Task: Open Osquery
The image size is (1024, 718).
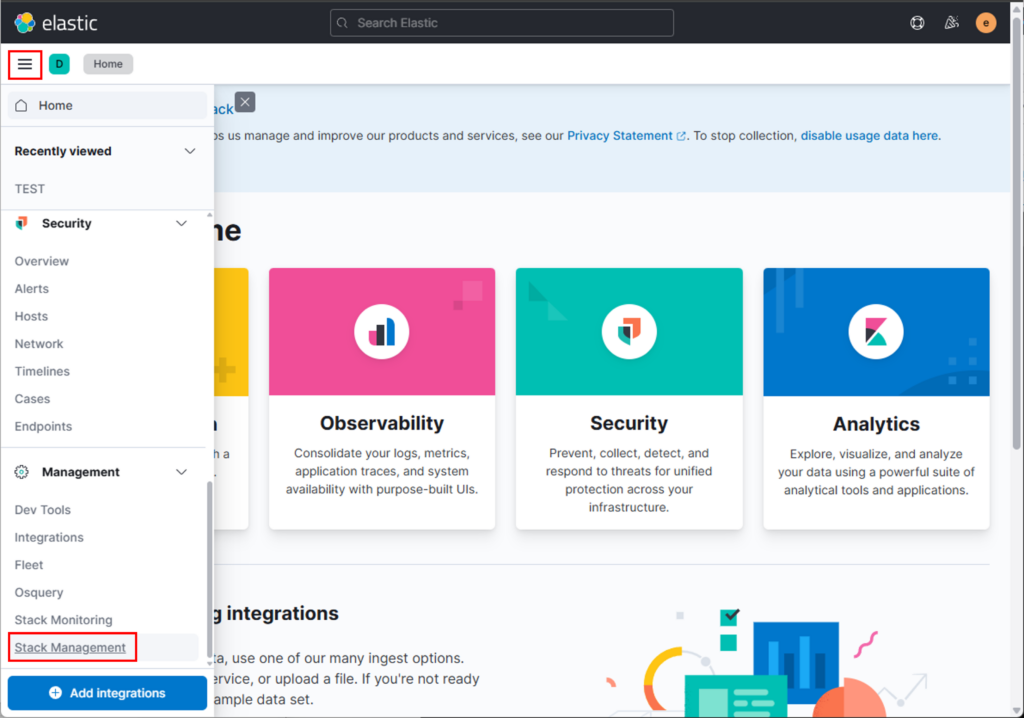Action: (x=39, y=592)
